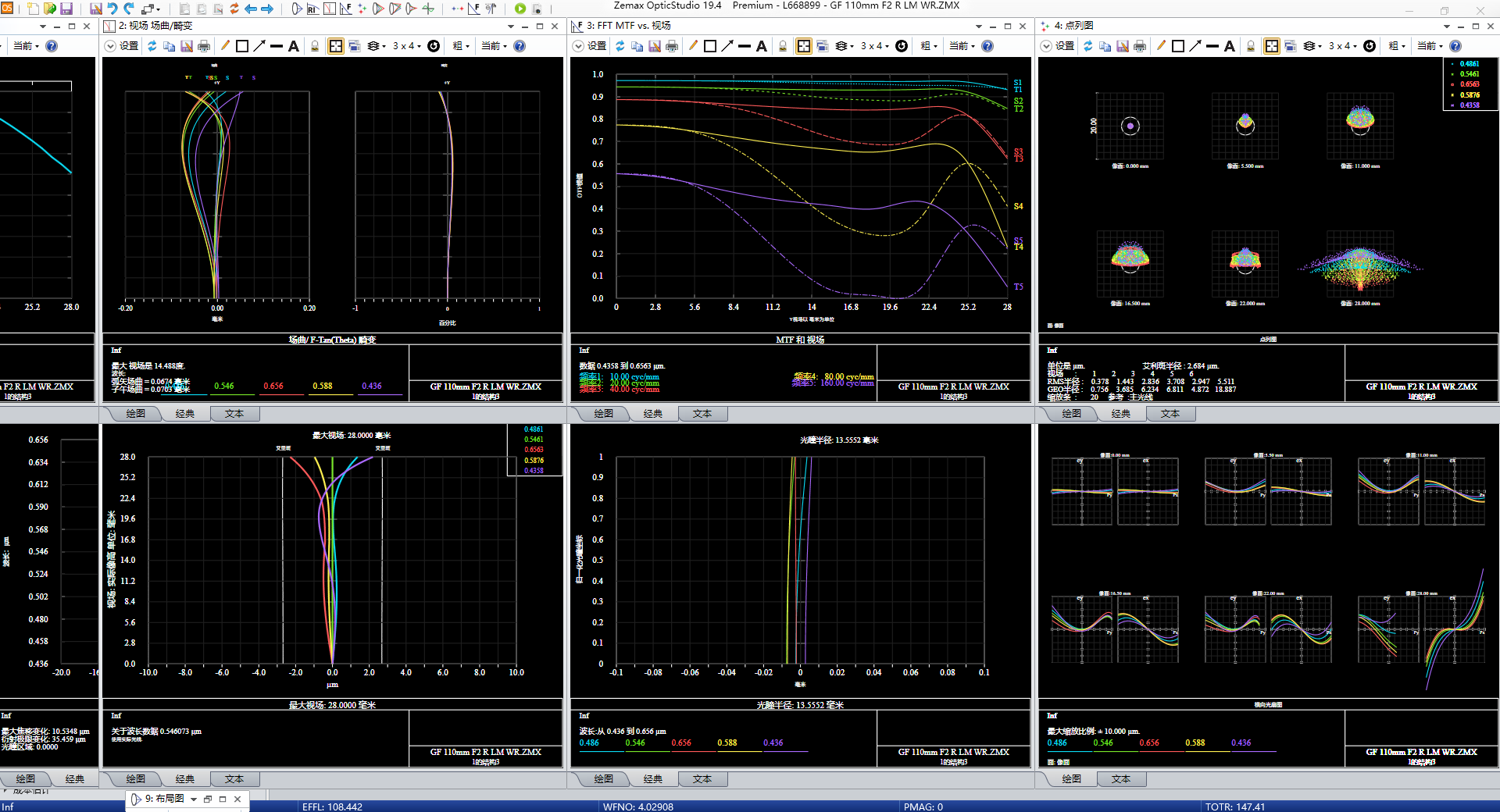Image resolution: width=1500 pixels, height=812 pixels.
Task: Toggle the lock icon in 点列图 toolbar
Action: pyautogui.click(x=1251, y=46)
